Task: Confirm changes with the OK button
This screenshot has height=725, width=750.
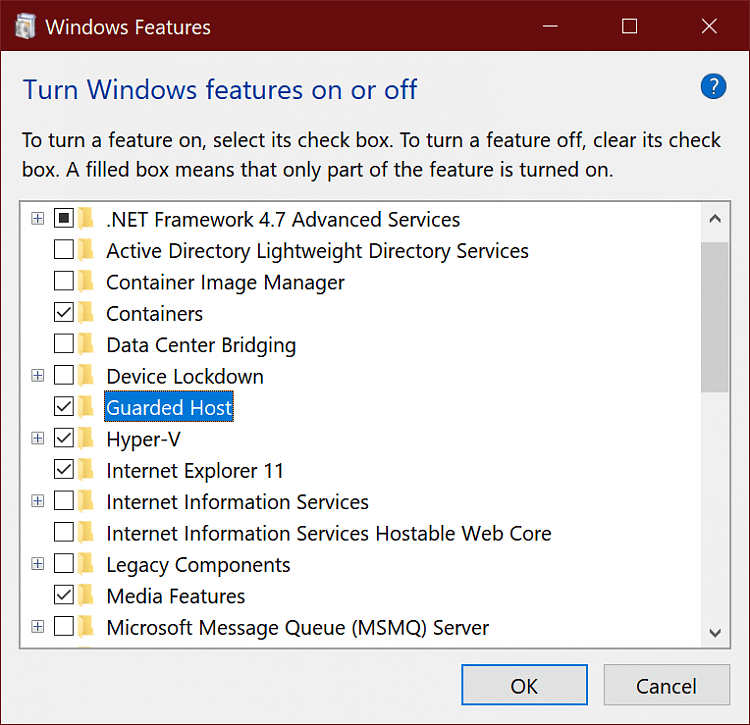Action: click(524, 685)
